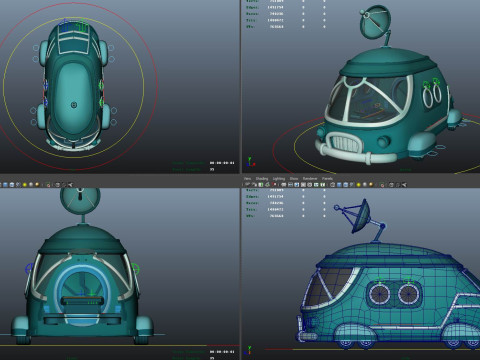Open the Lighting menu of the side-view panel
This screenshot has width=480, height=360.
point(279,179)
